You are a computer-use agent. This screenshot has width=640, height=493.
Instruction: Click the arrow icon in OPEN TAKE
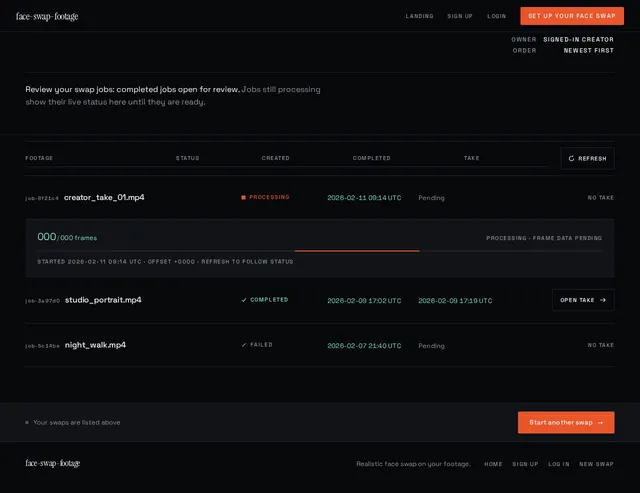(x=603, y=300)
